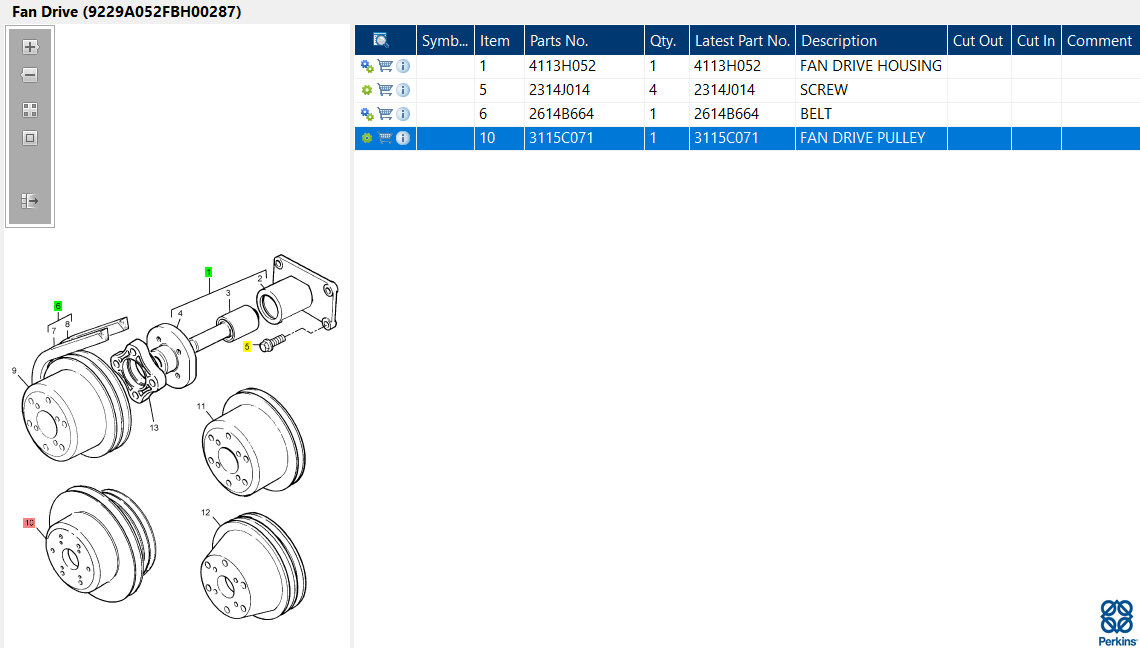Sort by the Parts No. column header
Image resolution: width=1140 pixels, height=648 pixels.
585,41
